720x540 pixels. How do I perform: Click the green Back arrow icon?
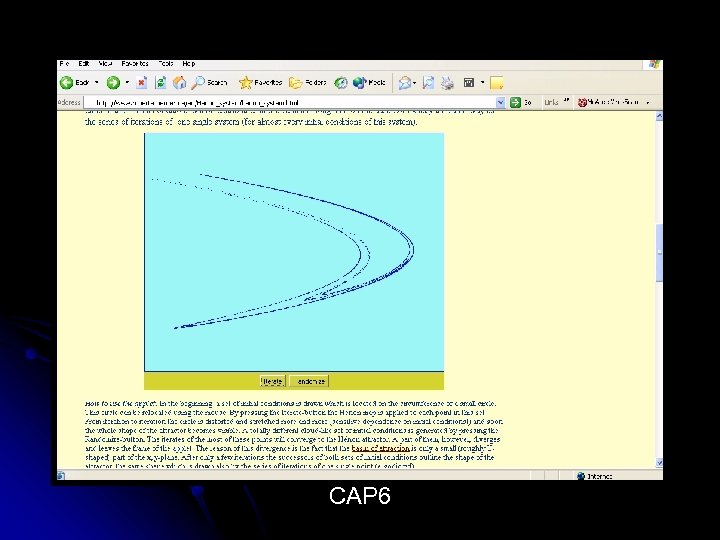tap(67, 83)
